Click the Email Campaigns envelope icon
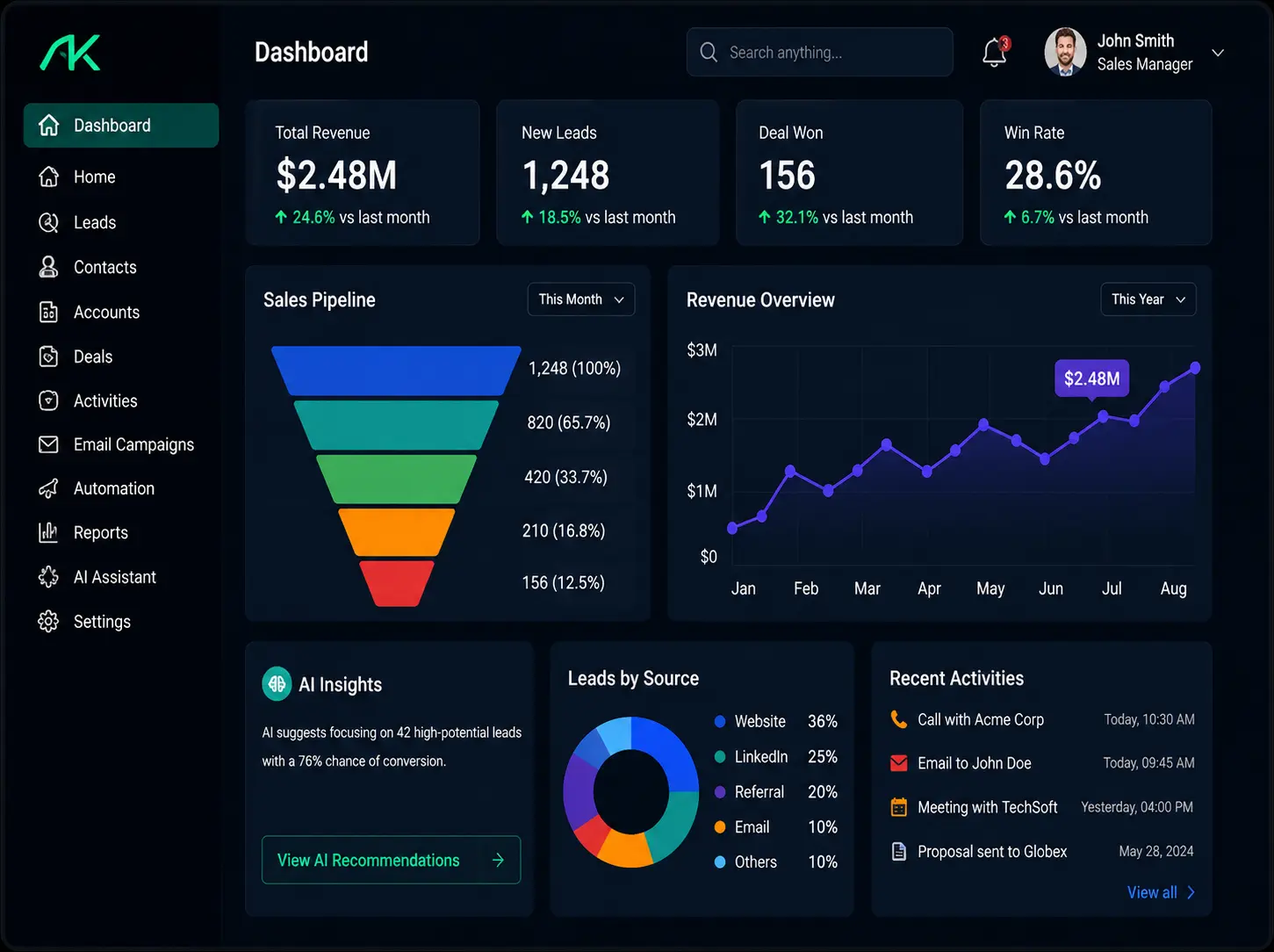The image size is (1274, 952). [49, 444]
